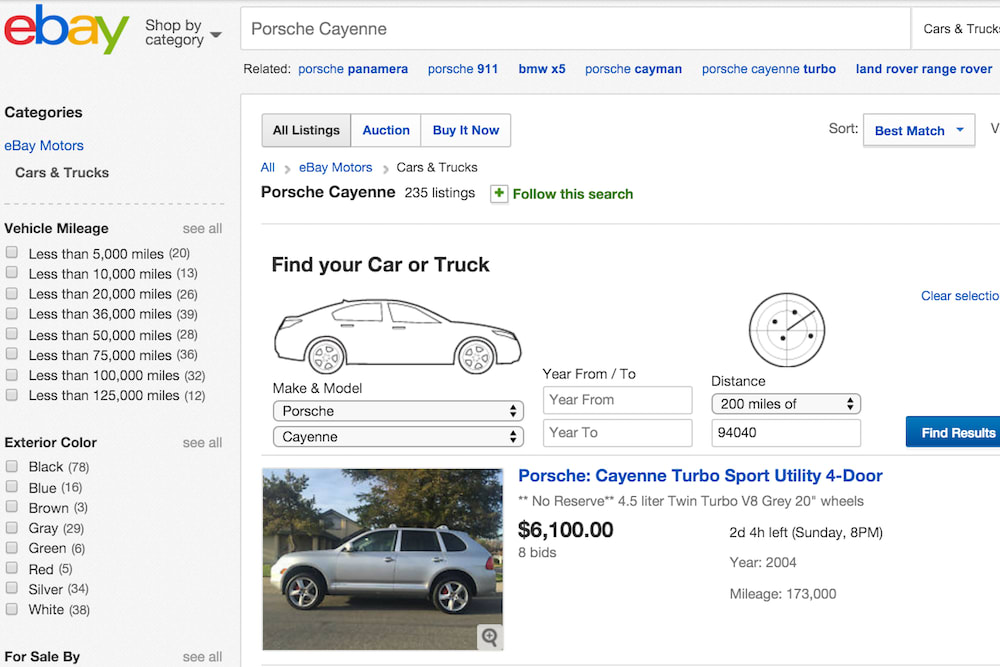Open the Best Match sort dropdown
Image resolution: width=1000 pixels, height=667 pixels.
pyautogui.click(x=918, y=130)
